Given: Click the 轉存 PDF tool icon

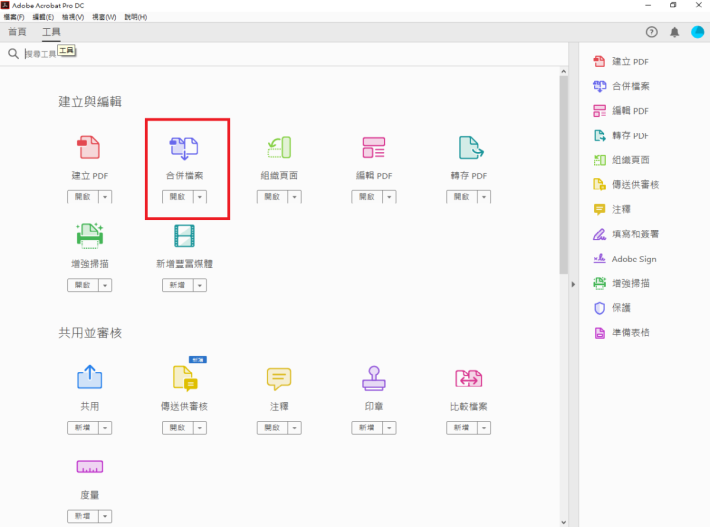Looking at the screenshot, I should coord(470,148).
